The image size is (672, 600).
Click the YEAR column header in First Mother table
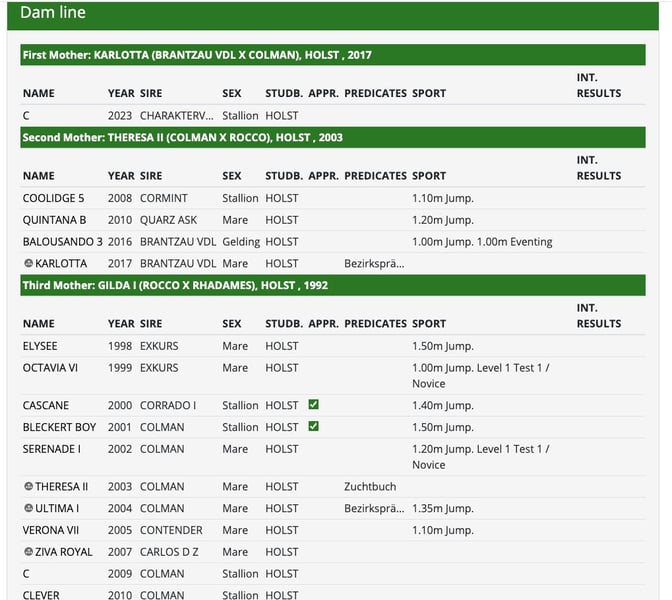pos(121,93)
